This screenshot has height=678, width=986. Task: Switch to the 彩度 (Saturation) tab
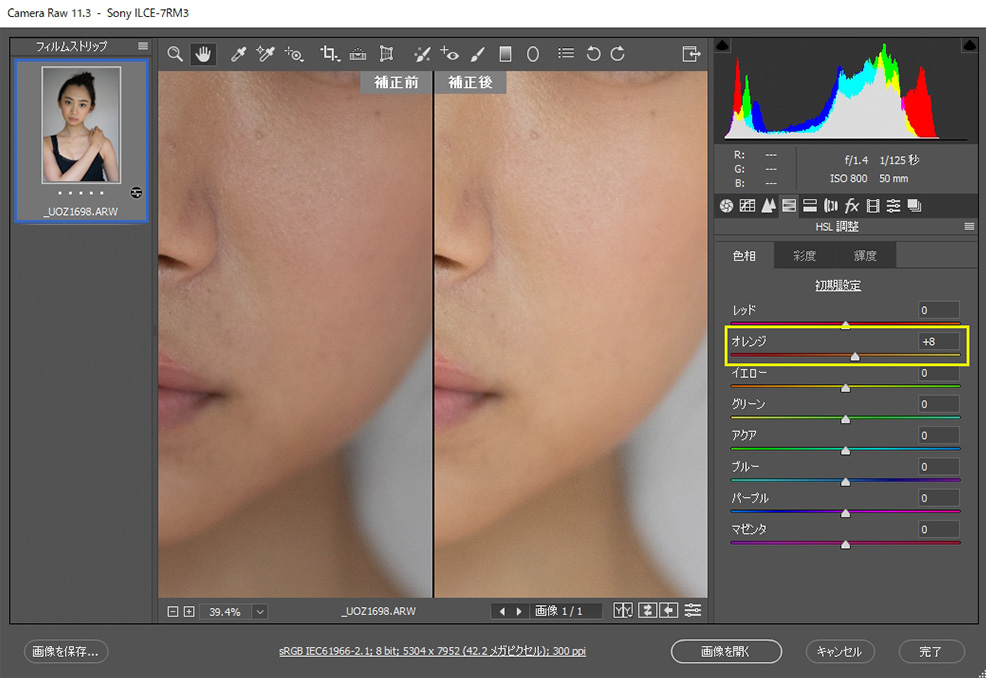(805, 256)
